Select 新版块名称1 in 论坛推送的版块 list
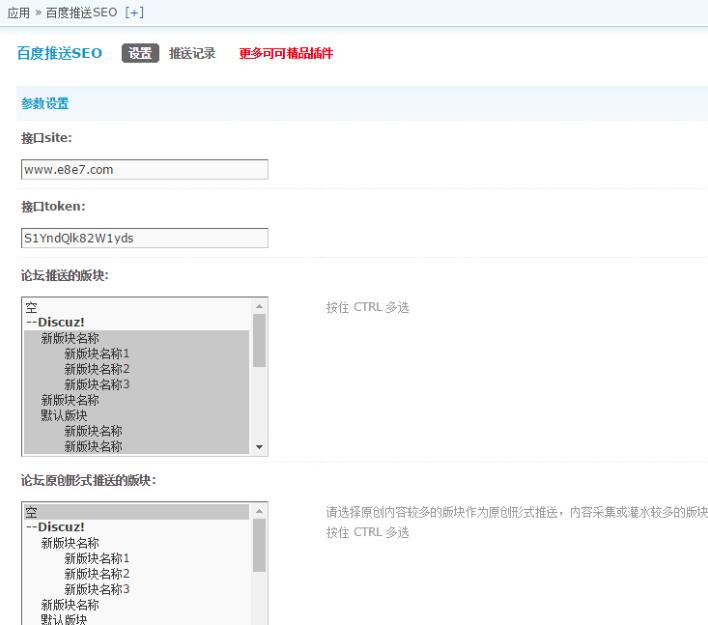Image resolution: width=708 pixels, height=625 pixels. tap(136, 353)
